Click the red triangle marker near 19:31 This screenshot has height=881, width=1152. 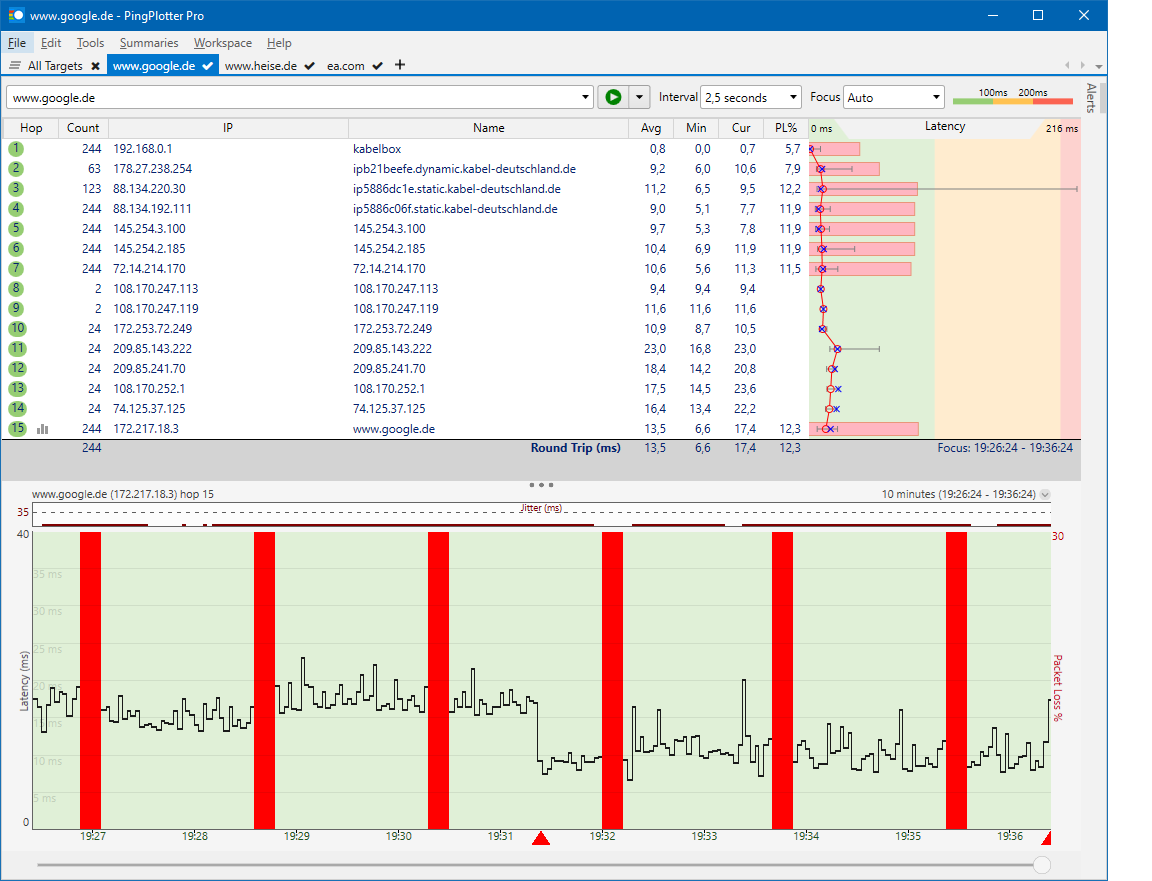tap(541, 838)
